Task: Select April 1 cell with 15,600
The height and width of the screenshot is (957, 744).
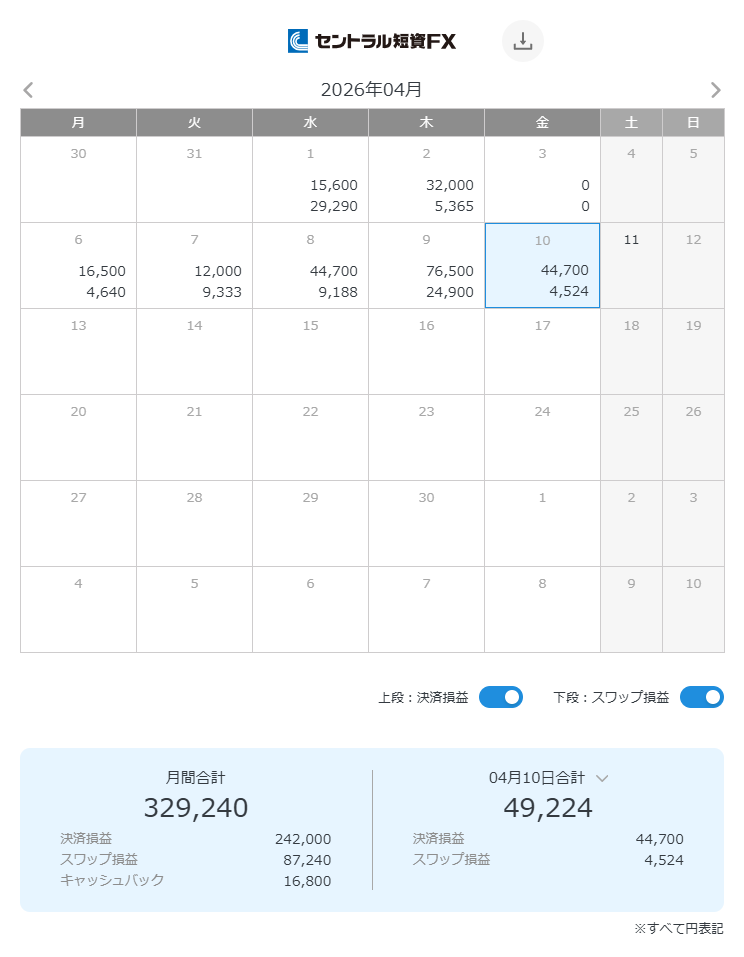Action: [x=310, y=180]
